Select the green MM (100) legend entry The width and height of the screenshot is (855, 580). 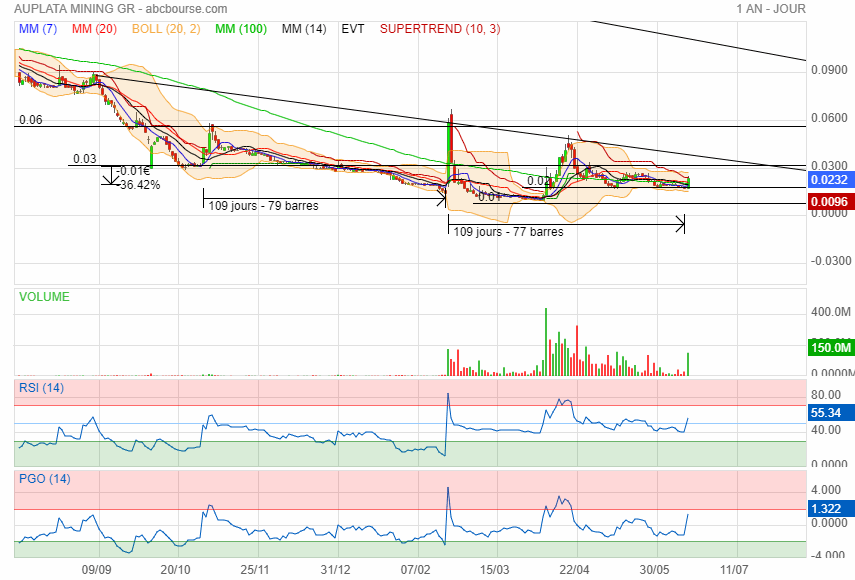[241, 29]
